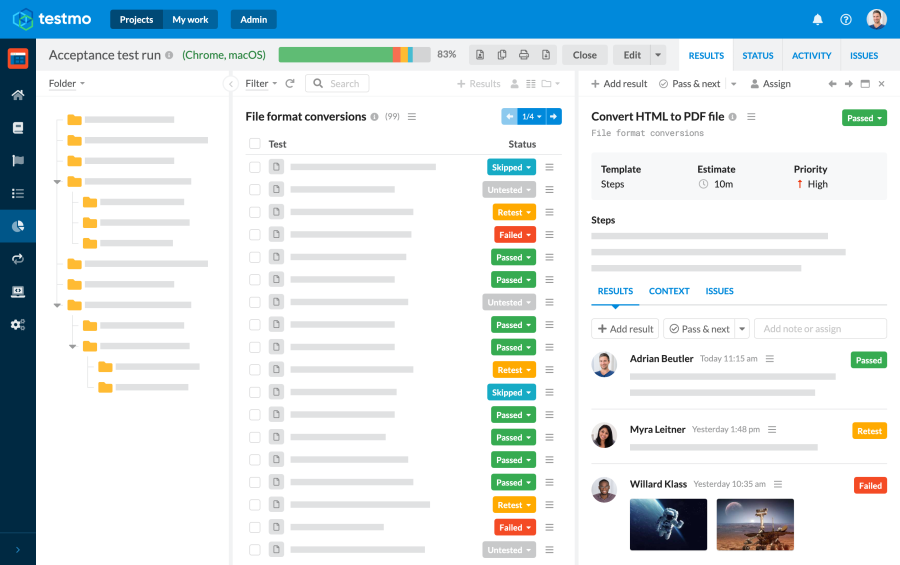Viewport: 900px width, 565px height.
Task: Check the checkbox of the Skipped first test
Action: [x=255, y=167]
